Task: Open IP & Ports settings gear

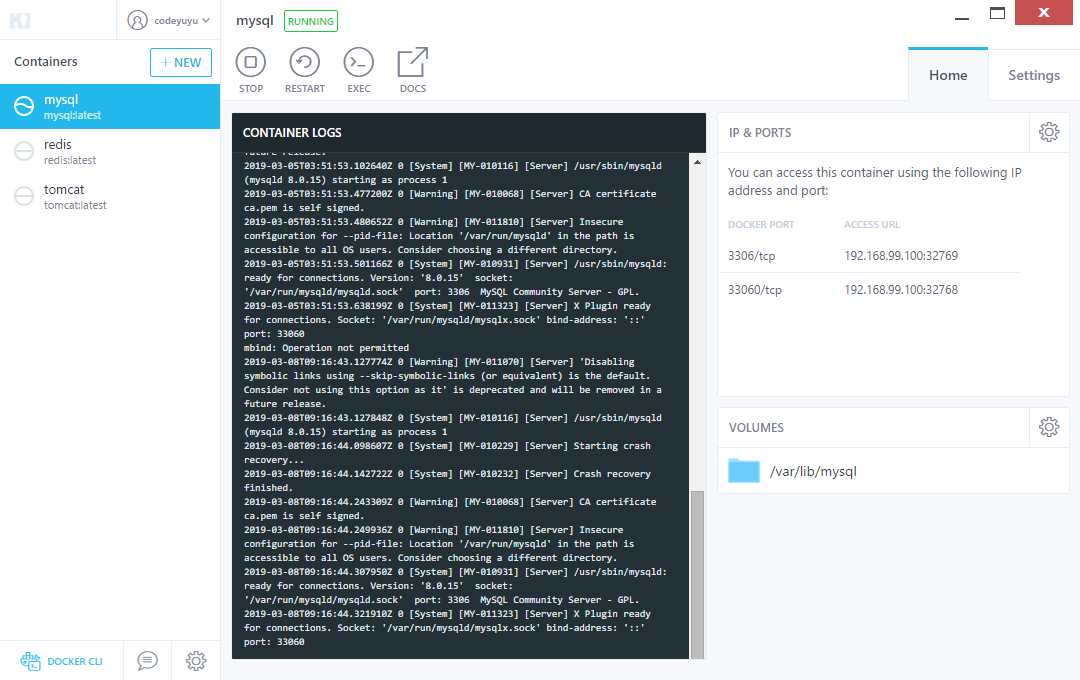Action: click(x=1049, y=132)
